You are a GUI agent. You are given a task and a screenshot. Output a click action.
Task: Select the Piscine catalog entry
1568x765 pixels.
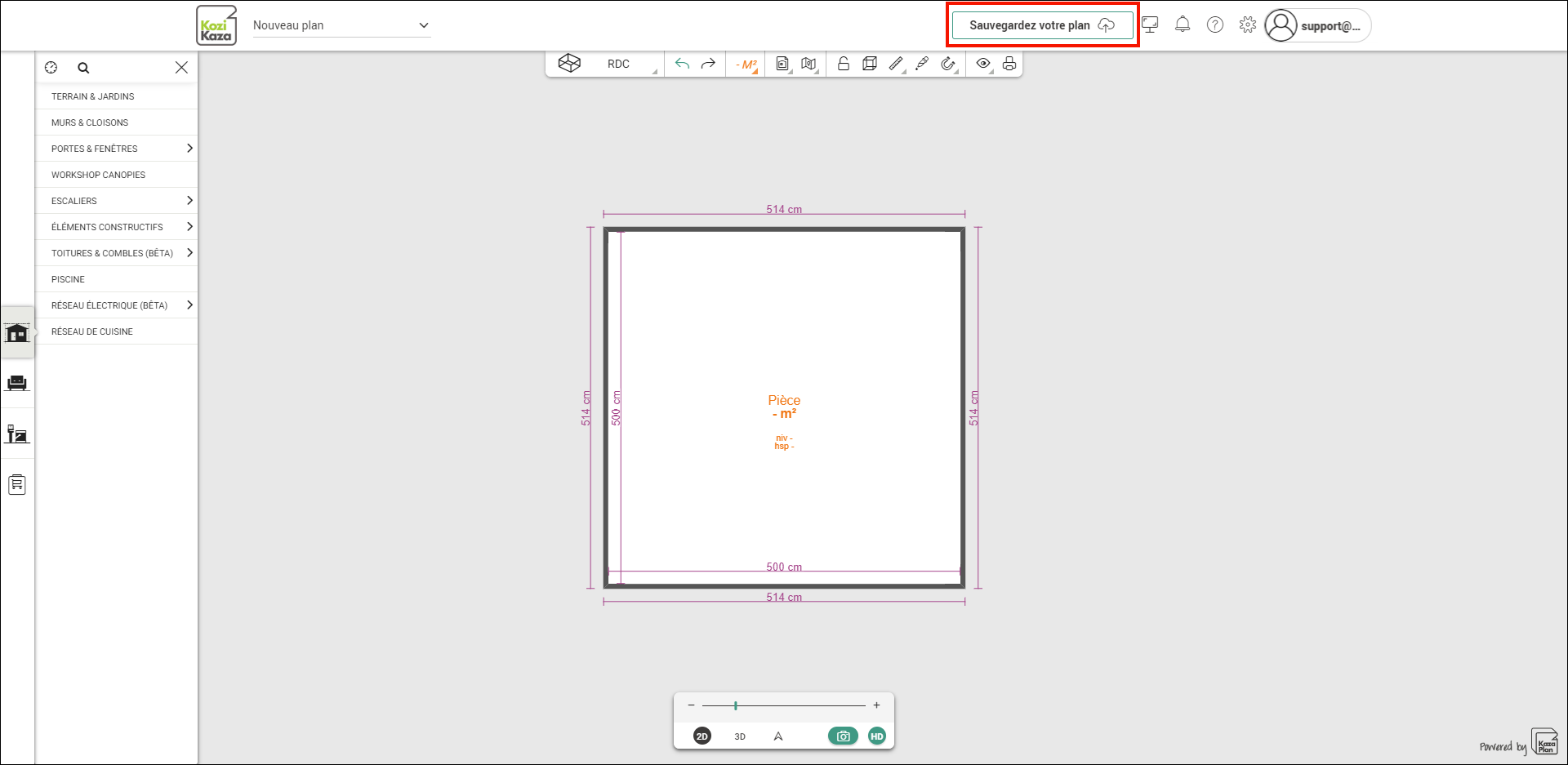click(117, 279)
